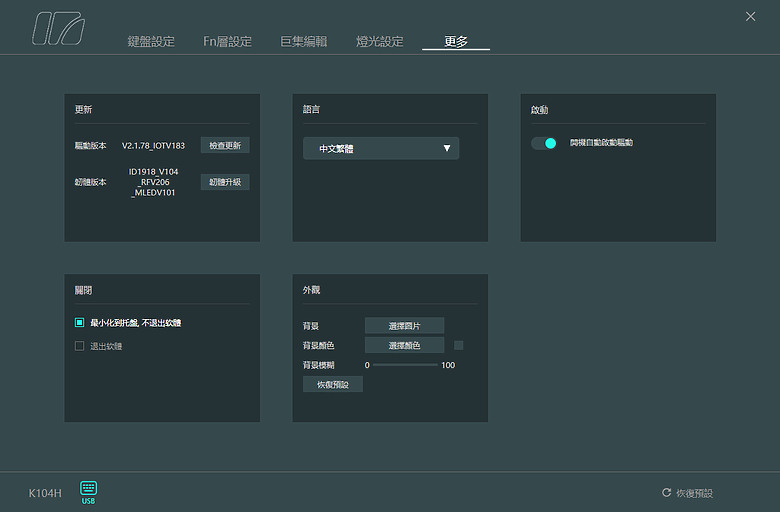Open the 鍵盤設定 tab
The width and height of the screenshot is (780, 512).
[151, 41]
